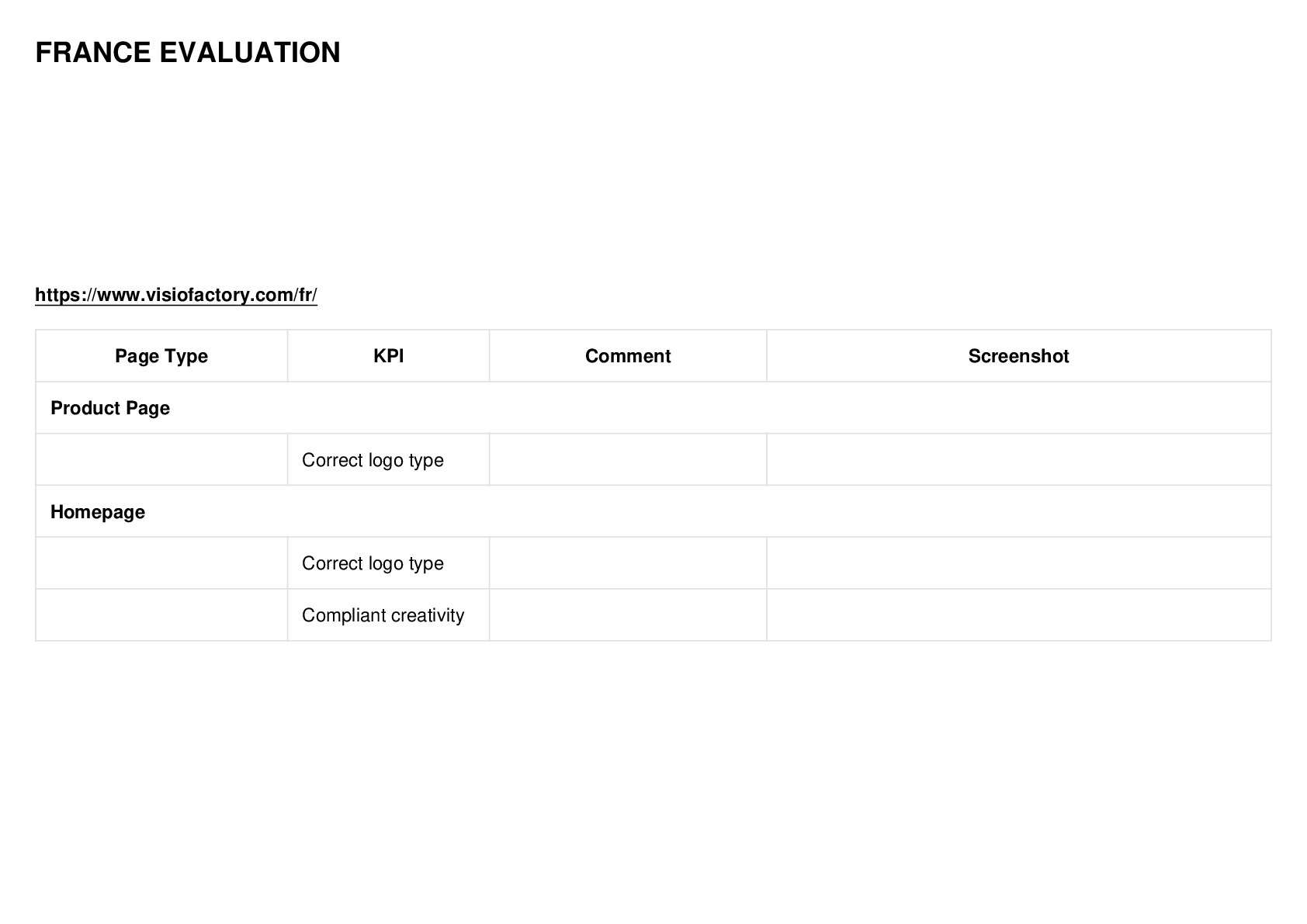
Task: Click Screenshot cell for Compliant creativity
Action: 1018,615
